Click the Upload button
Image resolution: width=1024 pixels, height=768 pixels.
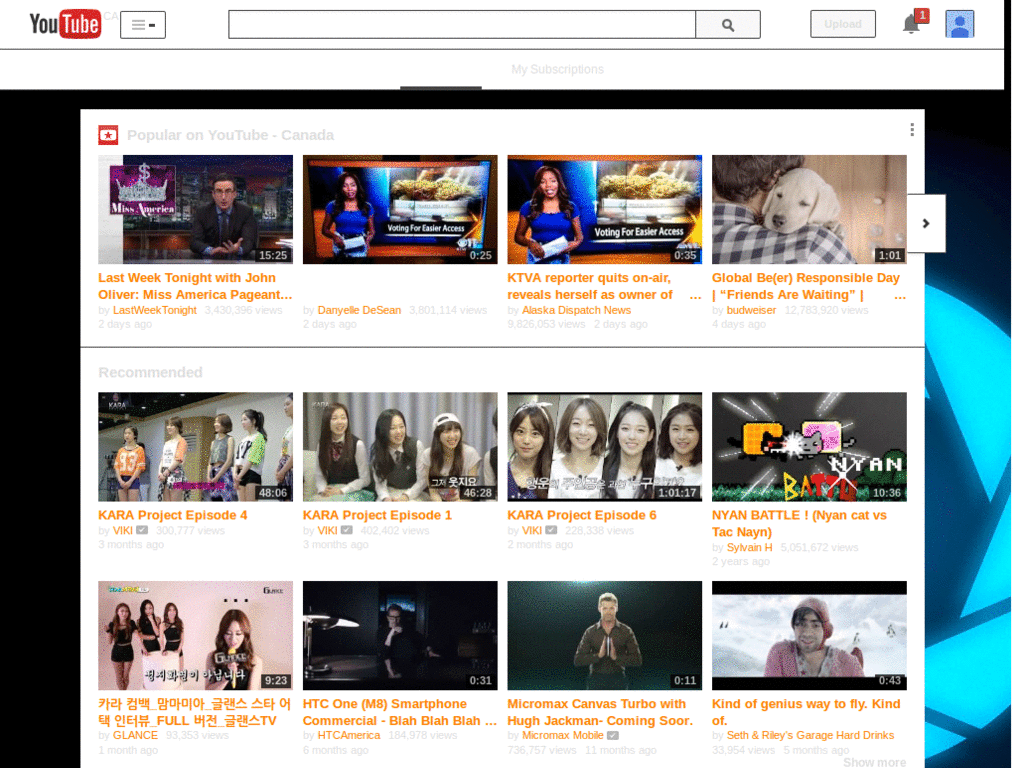click(842, 24)
